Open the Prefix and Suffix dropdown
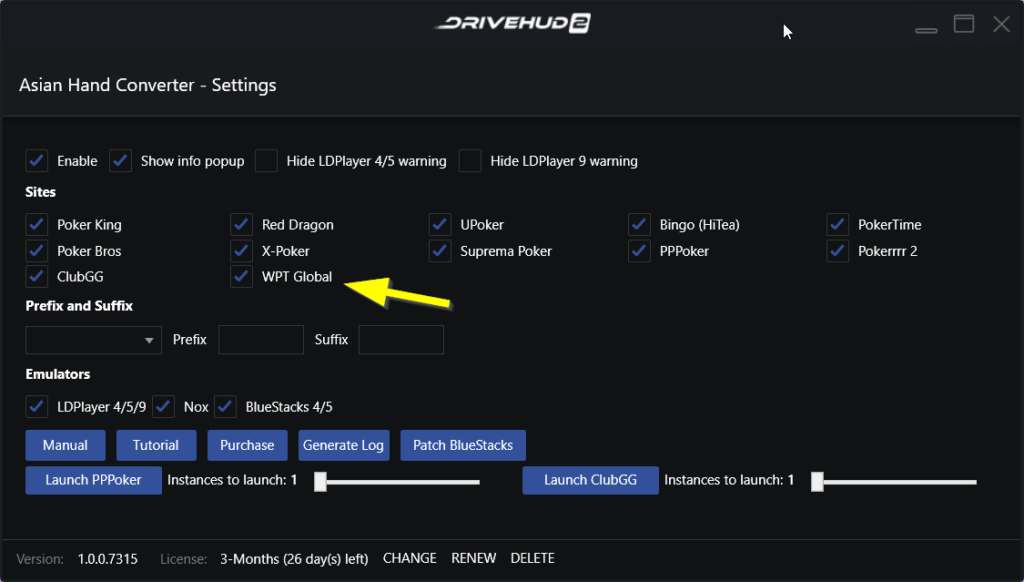This screenshot has height=582, width=1024. click(93, 340)
